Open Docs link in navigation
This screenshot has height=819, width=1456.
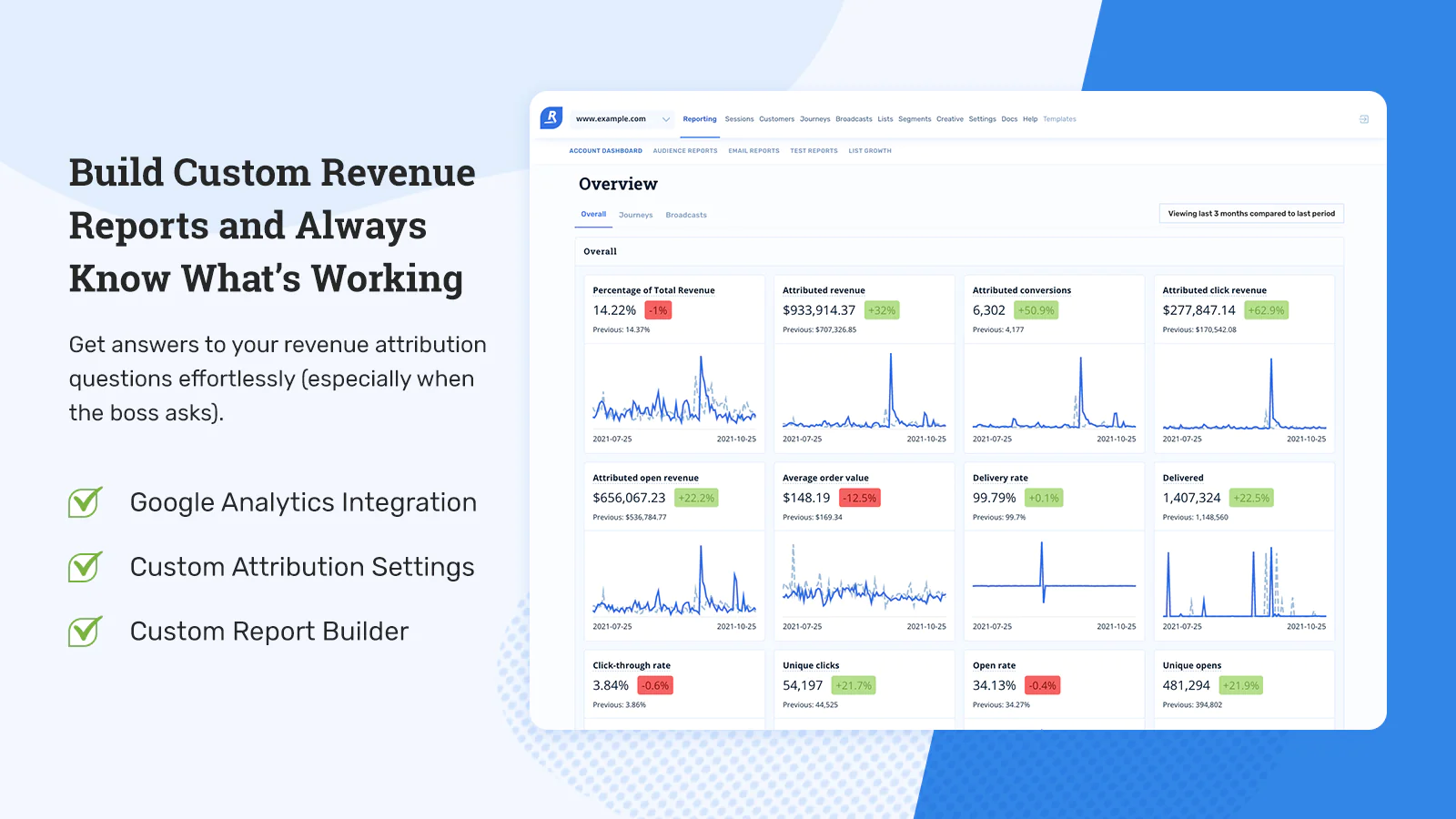pos(1009,119)
